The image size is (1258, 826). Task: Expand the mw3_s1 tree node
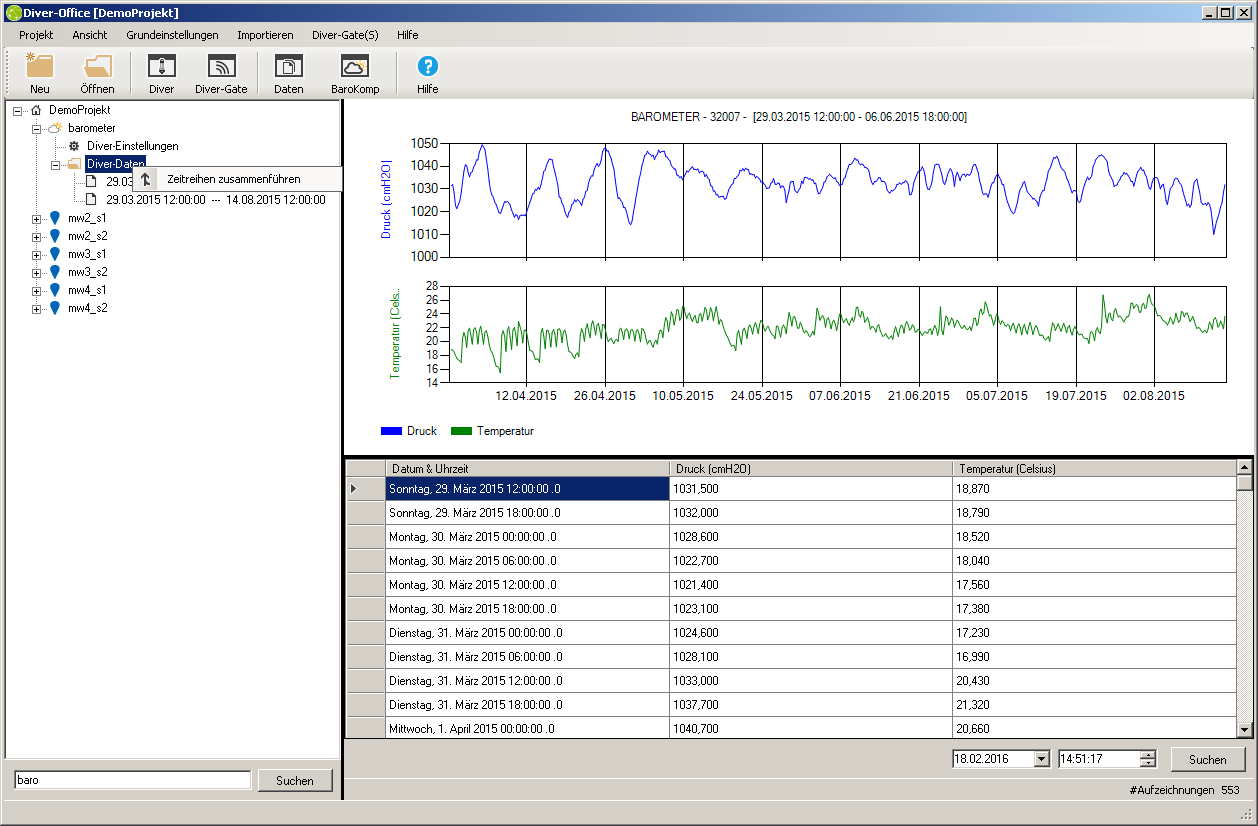coord(37,255)
